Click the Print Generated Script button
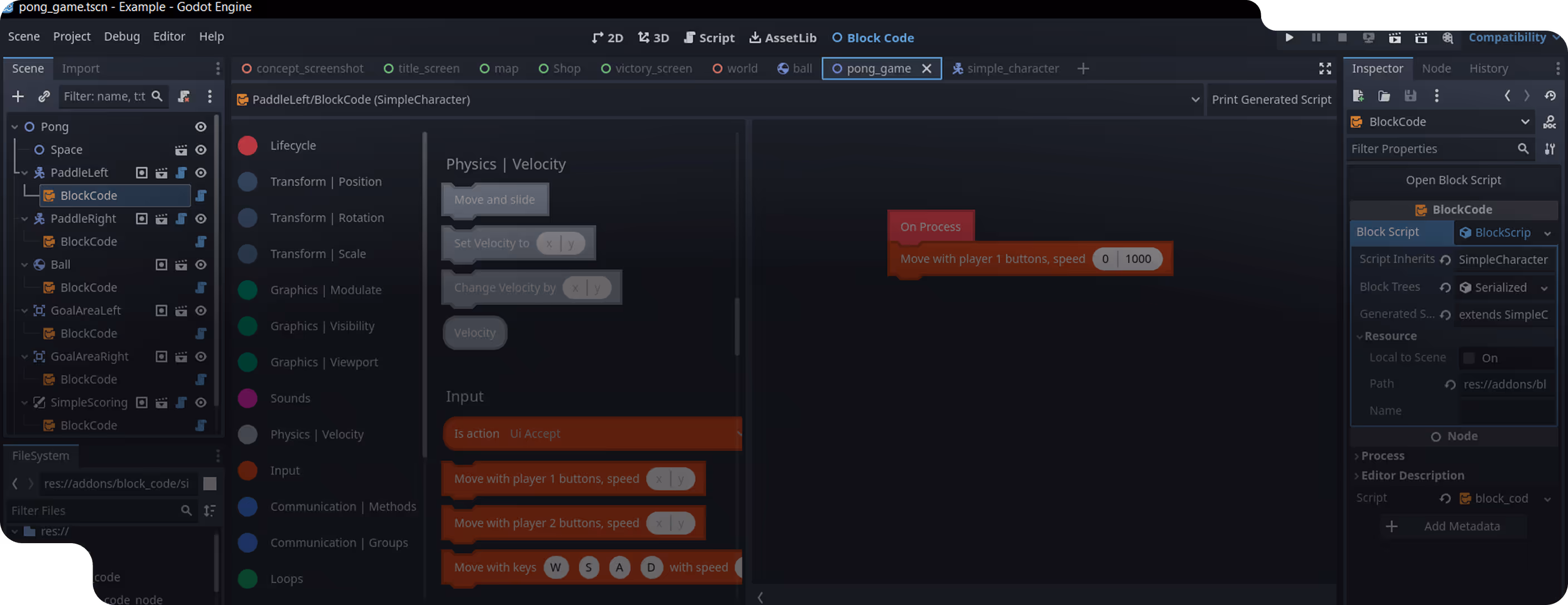 tap(1271, 99)
